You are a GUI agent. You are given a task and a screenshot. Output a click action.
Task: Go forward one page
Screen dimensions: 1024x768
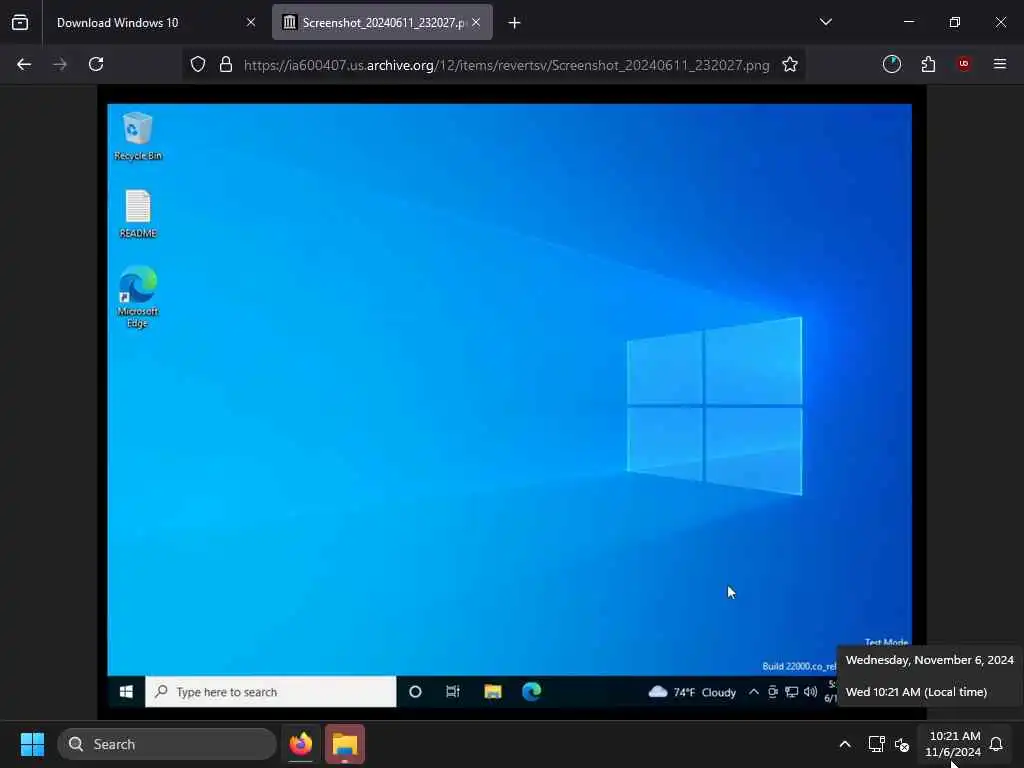[60, 65]
